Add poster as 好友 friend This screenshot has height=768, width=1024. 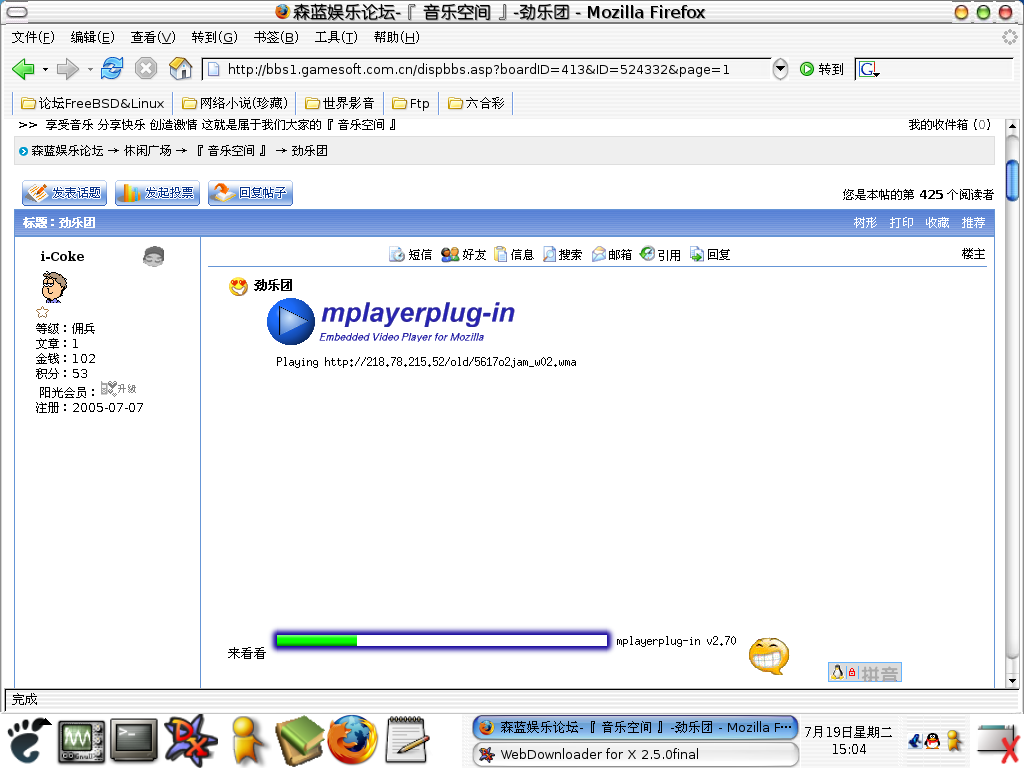coord(464,255)
